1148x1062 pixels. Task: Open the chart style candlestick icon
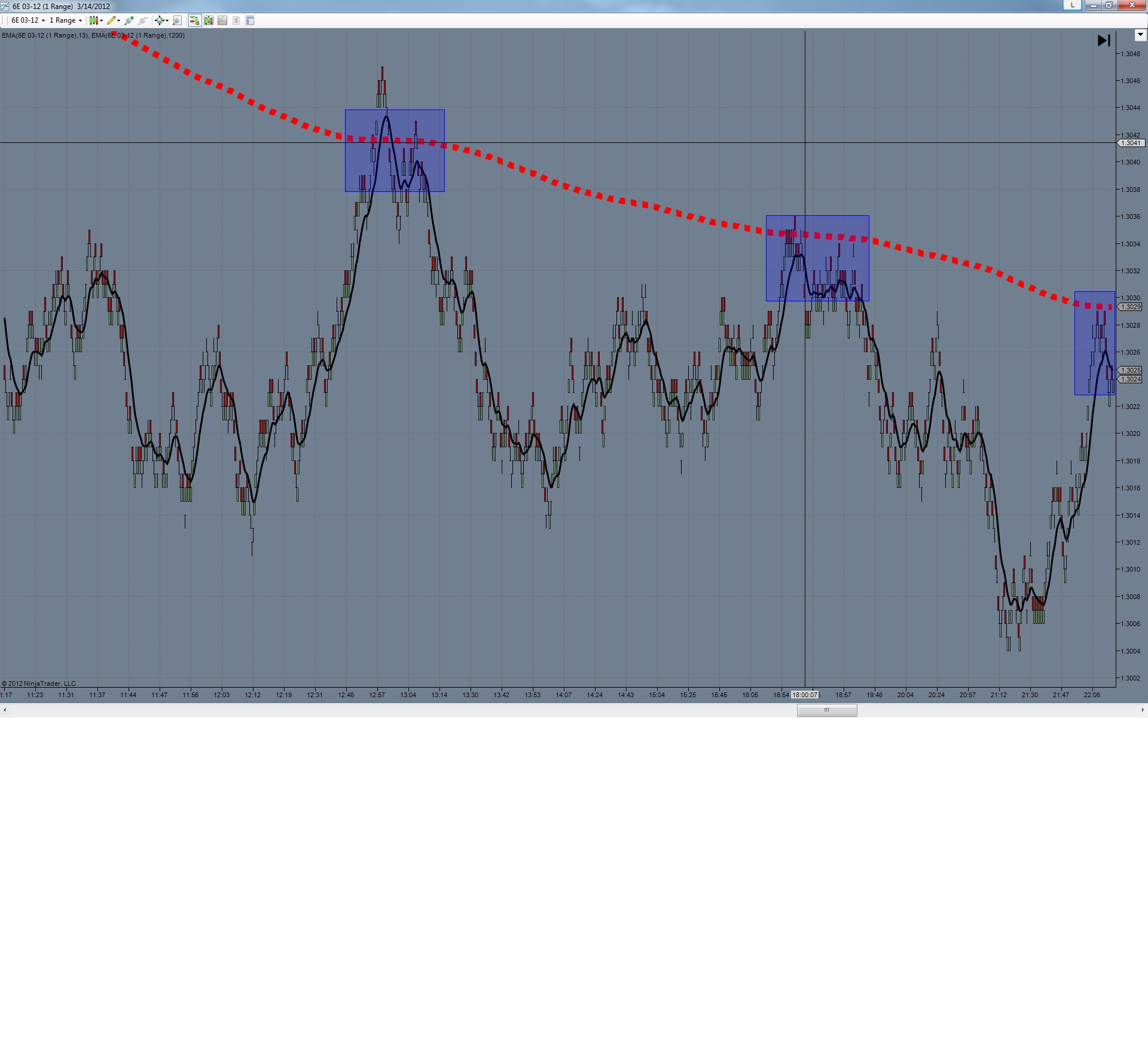coord(94,20)
